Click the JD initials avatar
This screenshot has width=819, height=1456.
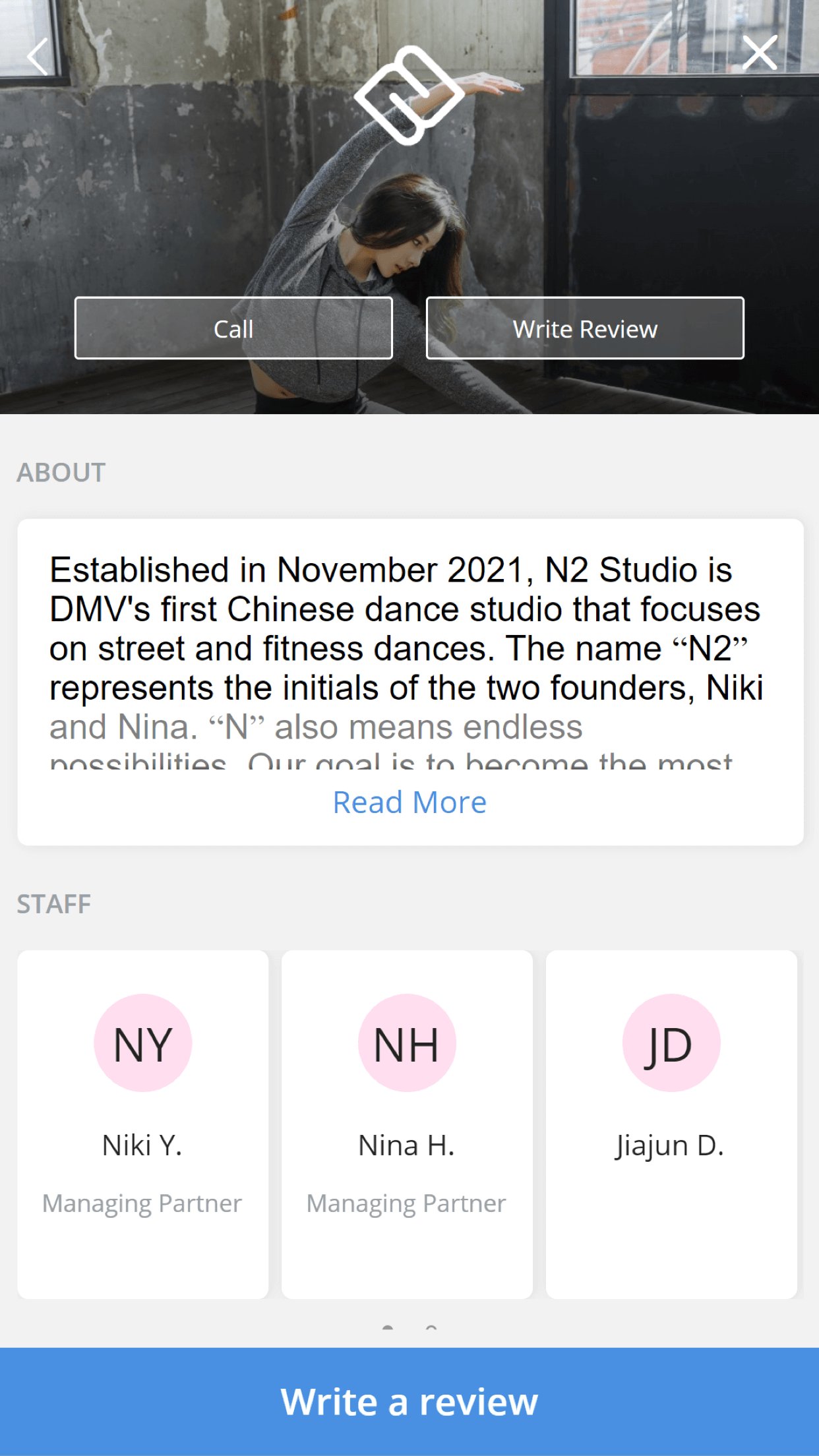[x=671, y=1042]
